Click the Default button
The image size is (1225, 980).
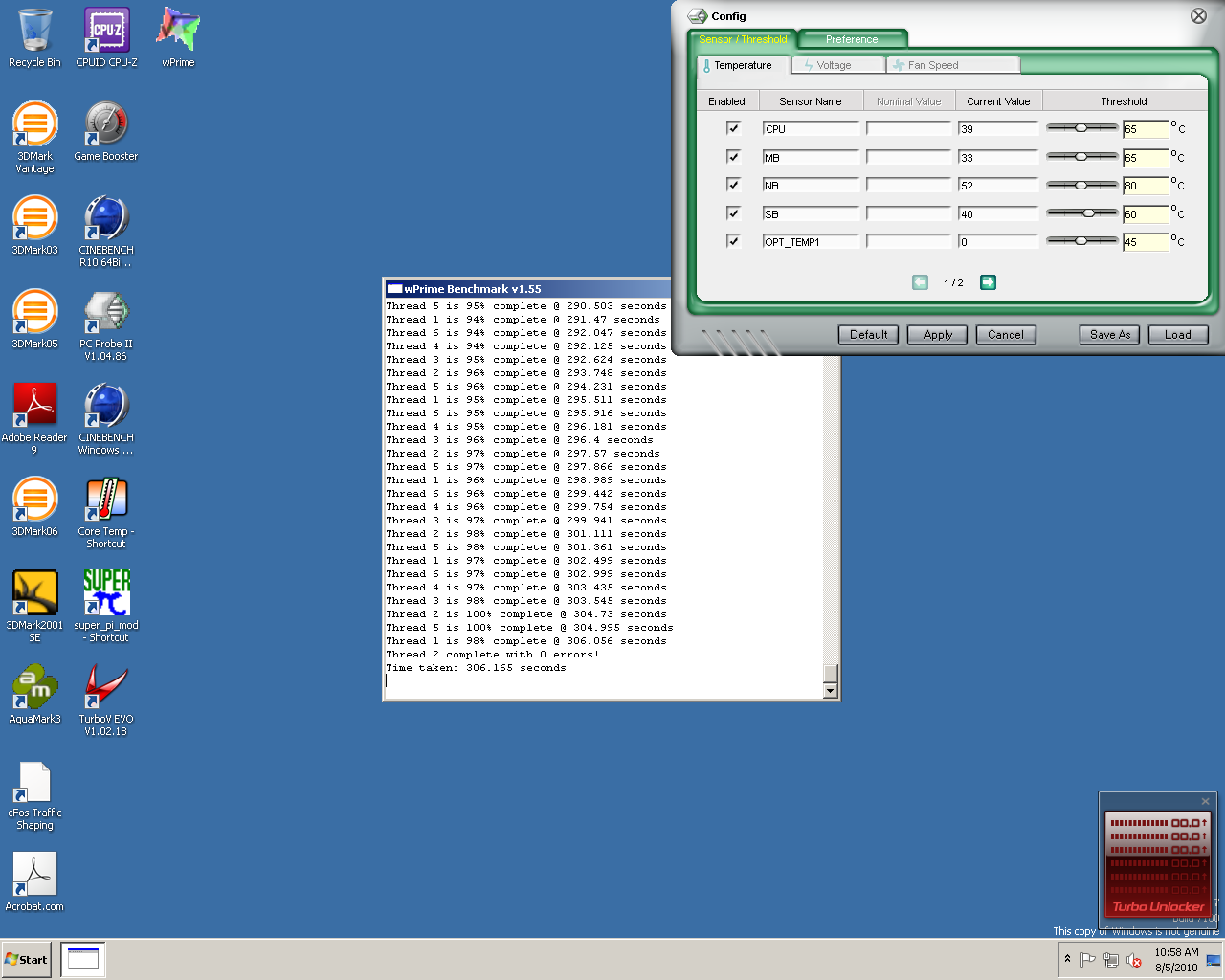click(869, 335)
